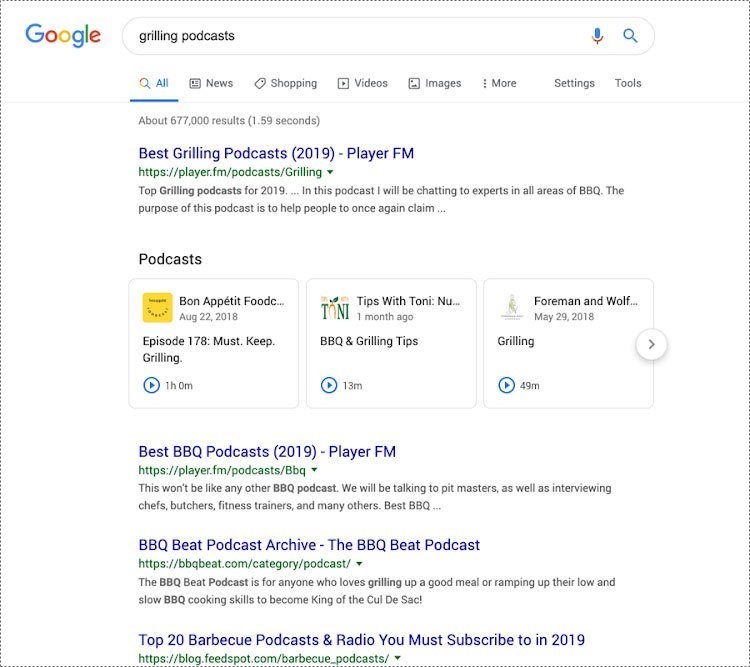Expand the More menu
This screenshot has width=750, height=667.
pyautogui.click(x=499, y=83)
